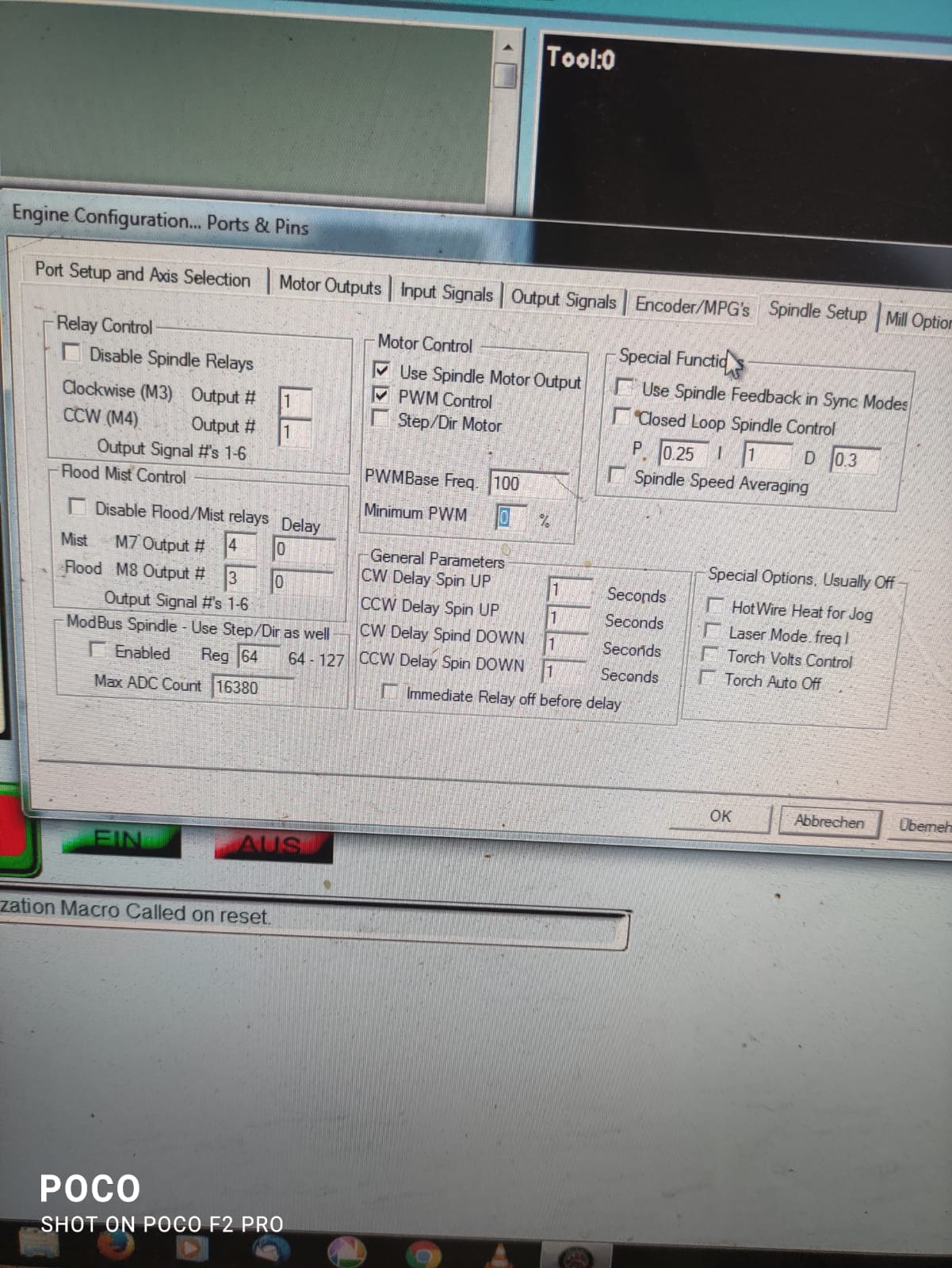This screenshot has width=952, height=1268.
Task: Confirm the dialog with OK
Action: pos(721,816)
